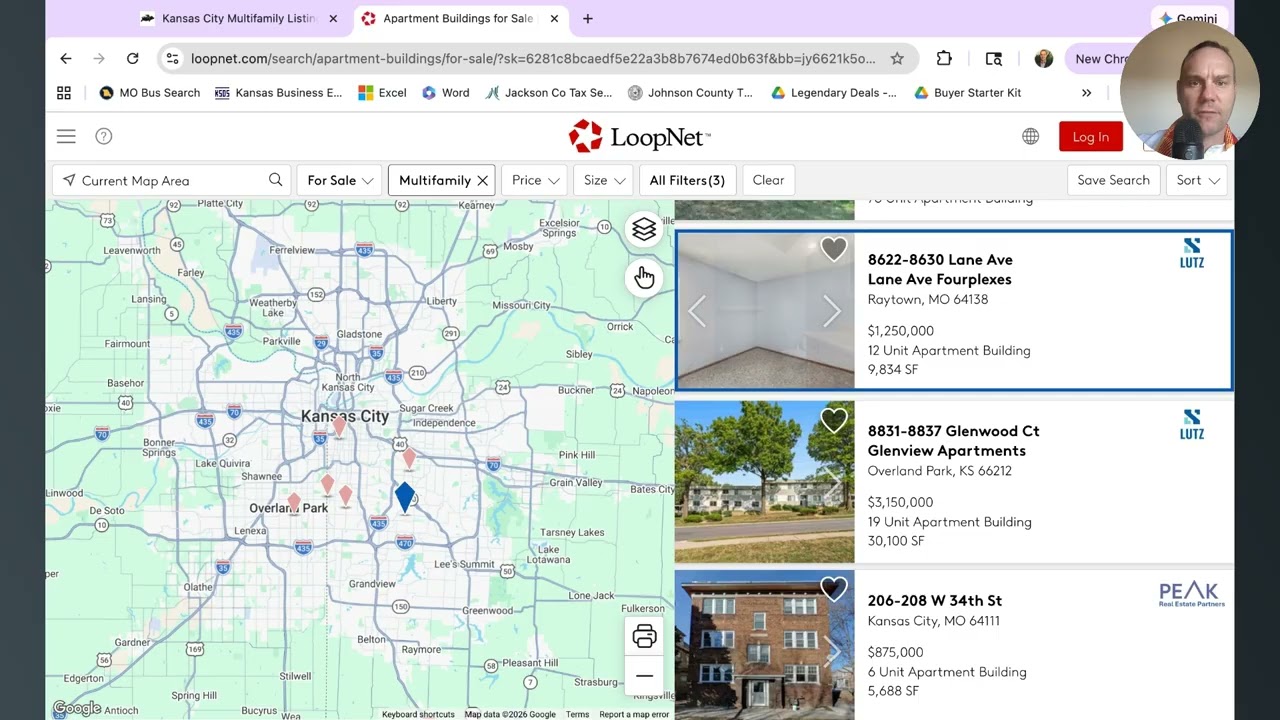1280x720 pixels.
Task: Go back with browser back arrow
Action: click(66, 59)
